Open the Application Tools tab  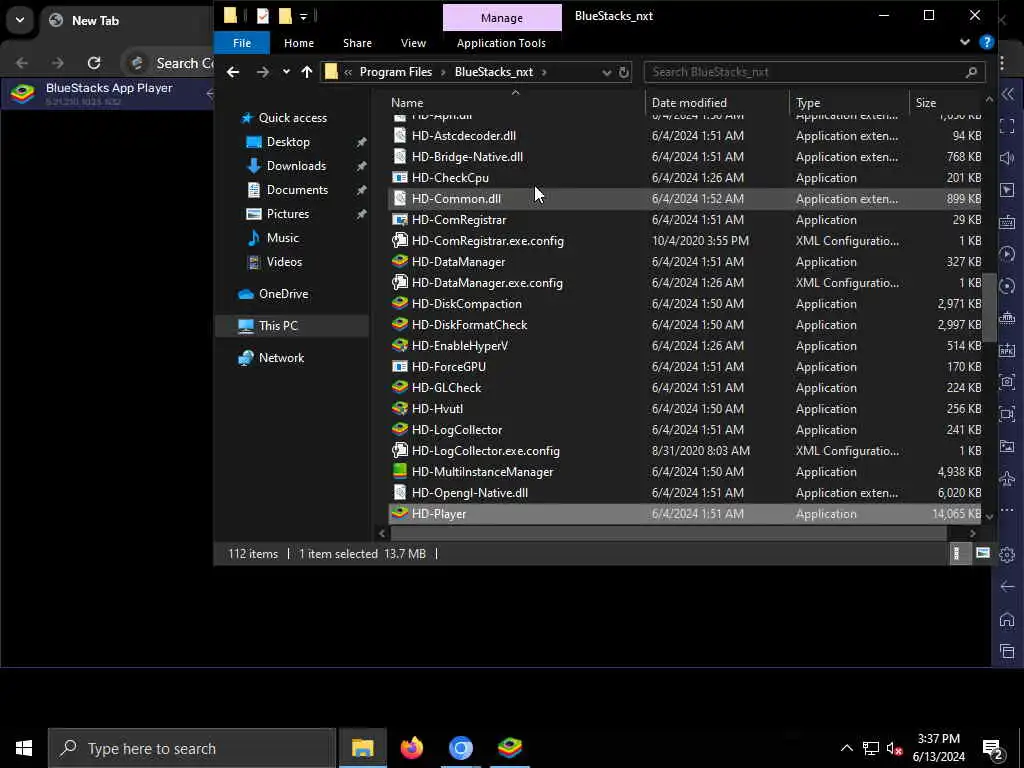pos(501,43)
